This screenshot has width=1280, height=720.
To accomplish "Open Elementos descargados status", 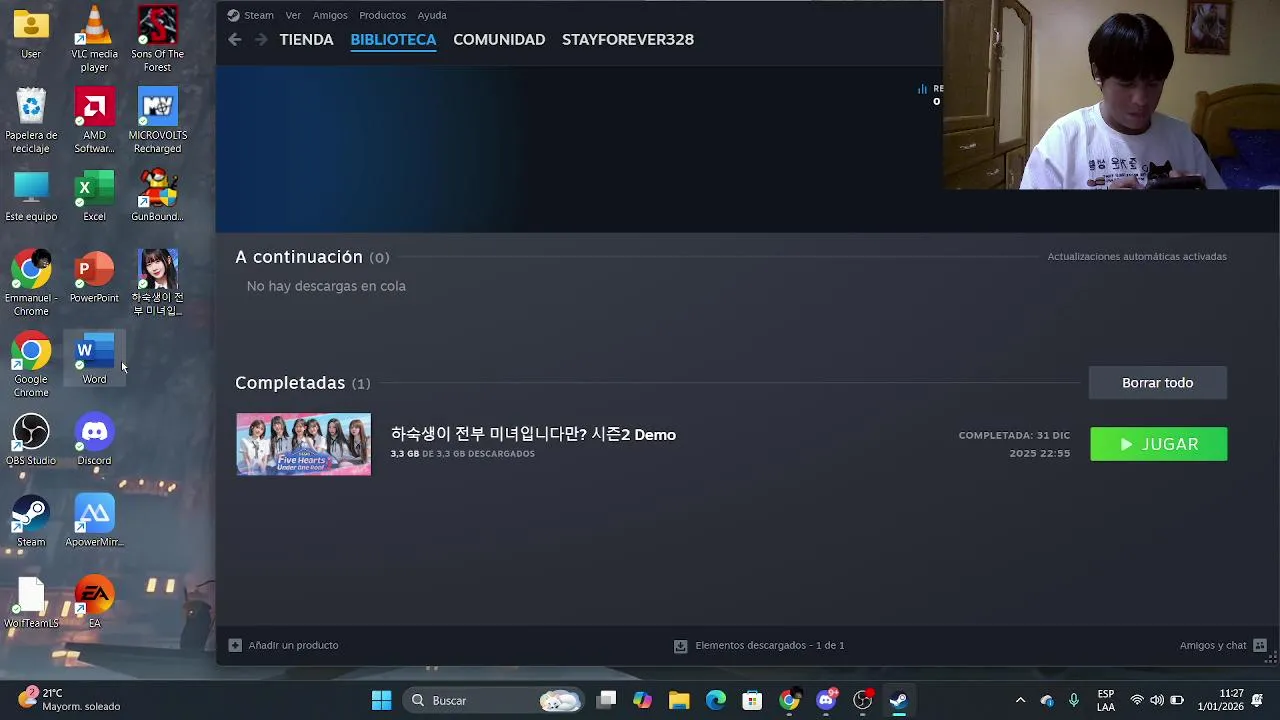I will pyautogui.click(x=769, y=645).
